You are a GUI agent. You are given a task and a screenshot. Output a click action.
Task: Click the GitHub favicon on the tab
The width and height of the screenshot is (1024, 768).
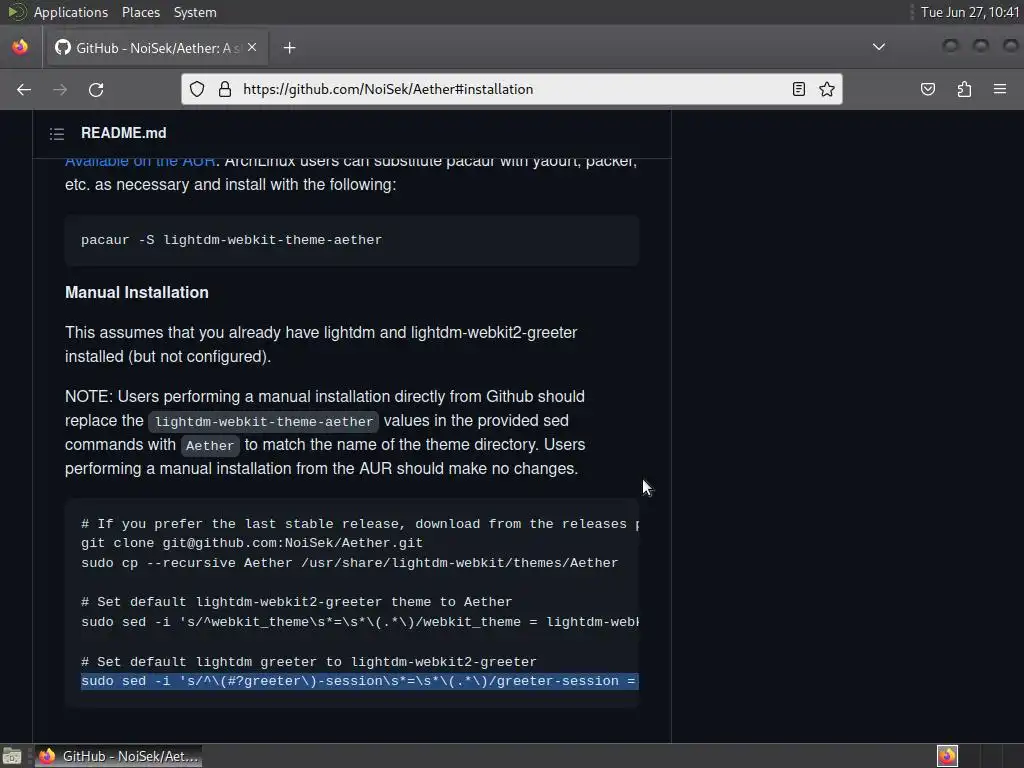click(x=63, y=47)
